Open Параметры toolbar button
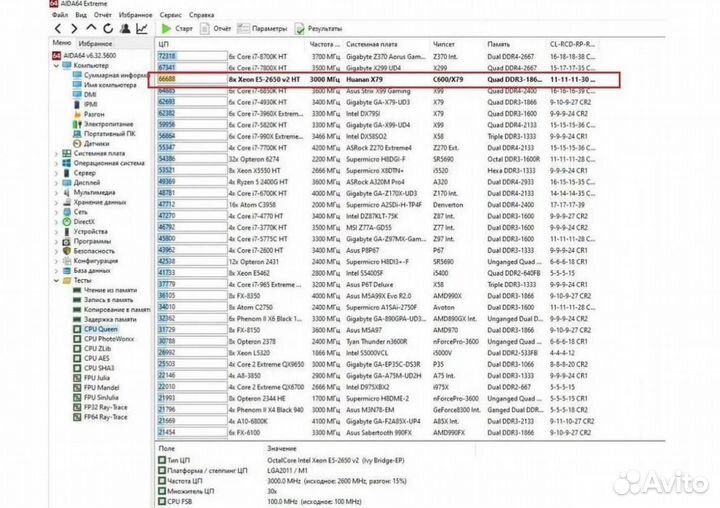Viewport: 720px width, 508px height. pos(262,28)
